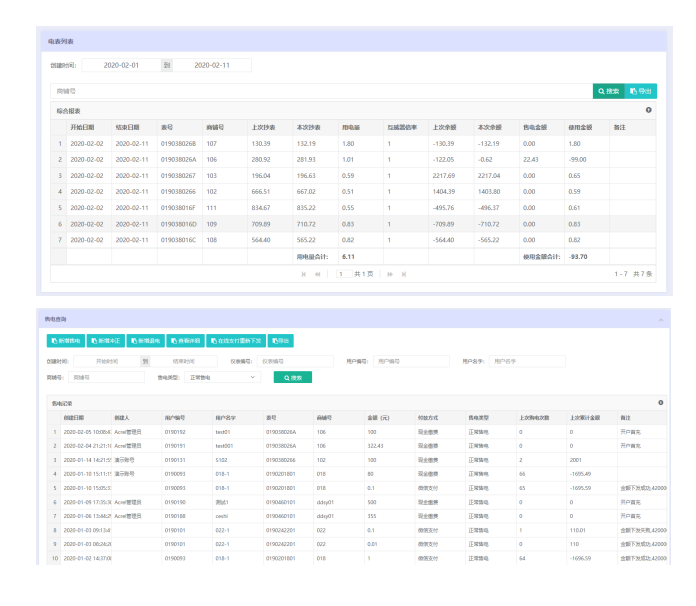Click the 新增退电 toolbar button

[146, 341]
